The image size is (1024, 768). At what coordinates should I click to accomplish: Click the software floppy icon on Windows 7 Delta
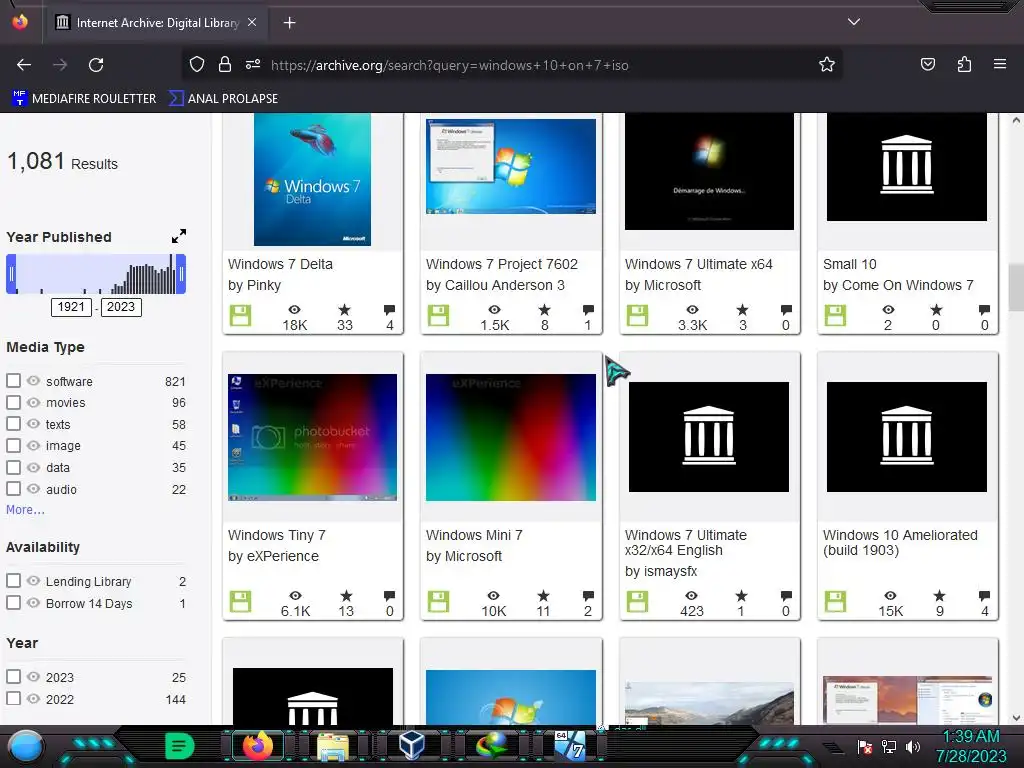click(x=240, y=316)
